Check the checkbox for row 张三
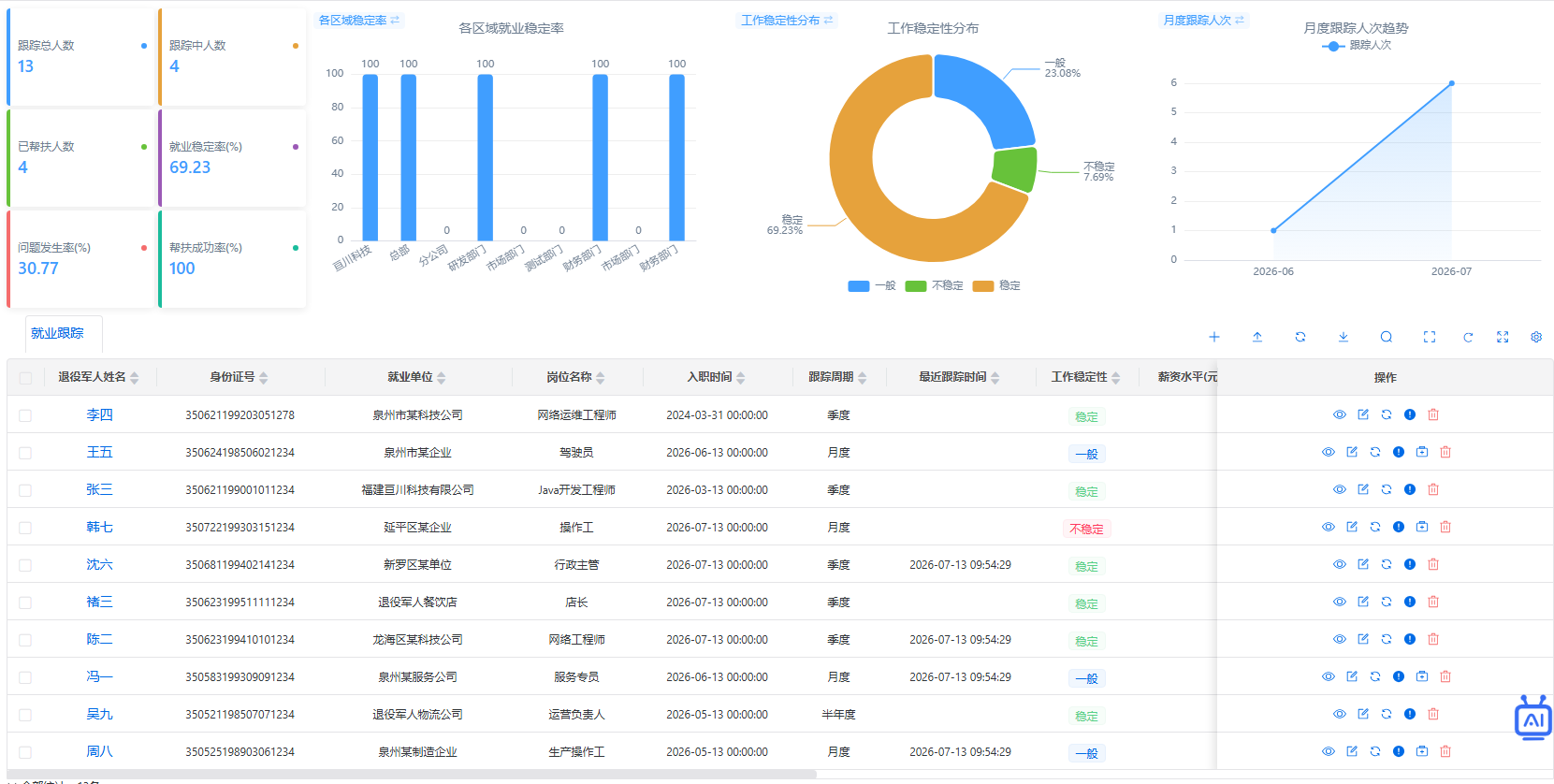Image resolution: width=1554 pixels, height=784 pixels. click(x=25, y=490)
